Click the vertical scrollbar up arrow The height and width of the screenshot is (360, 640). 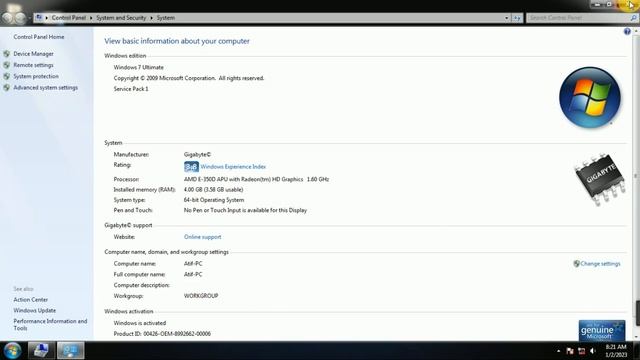click(636, 31)
